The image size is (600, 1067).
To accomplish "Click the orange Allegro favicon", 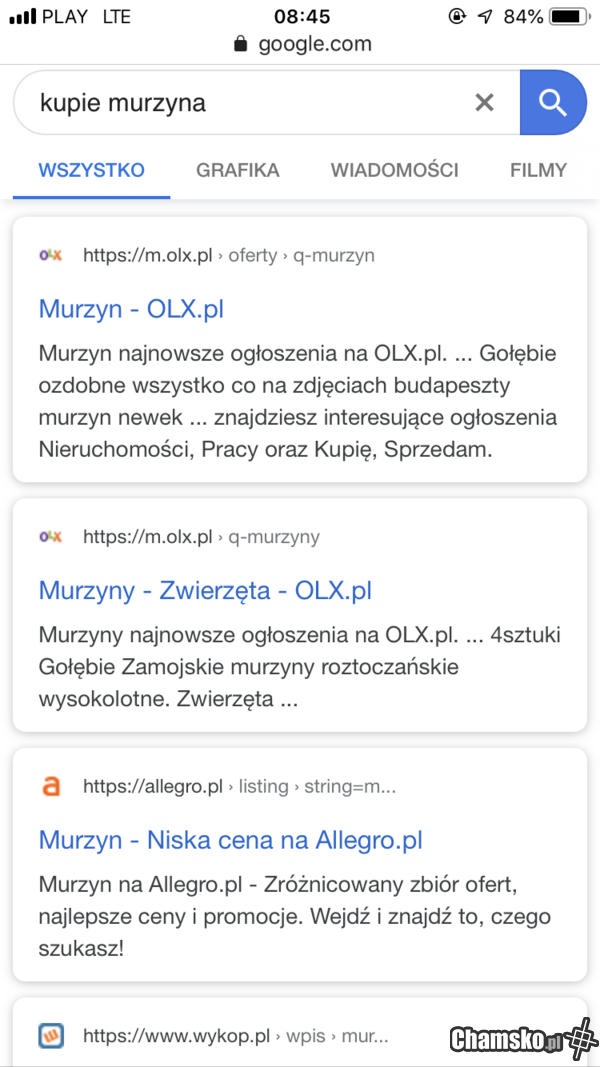I will 50,786.
